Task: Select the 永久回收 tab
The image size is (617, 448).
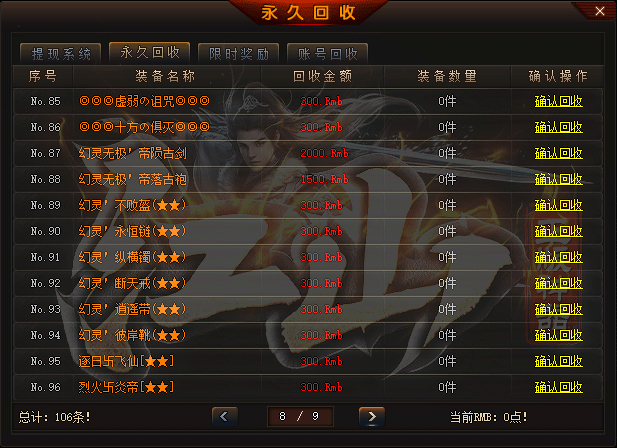Action: pos(150,52)
